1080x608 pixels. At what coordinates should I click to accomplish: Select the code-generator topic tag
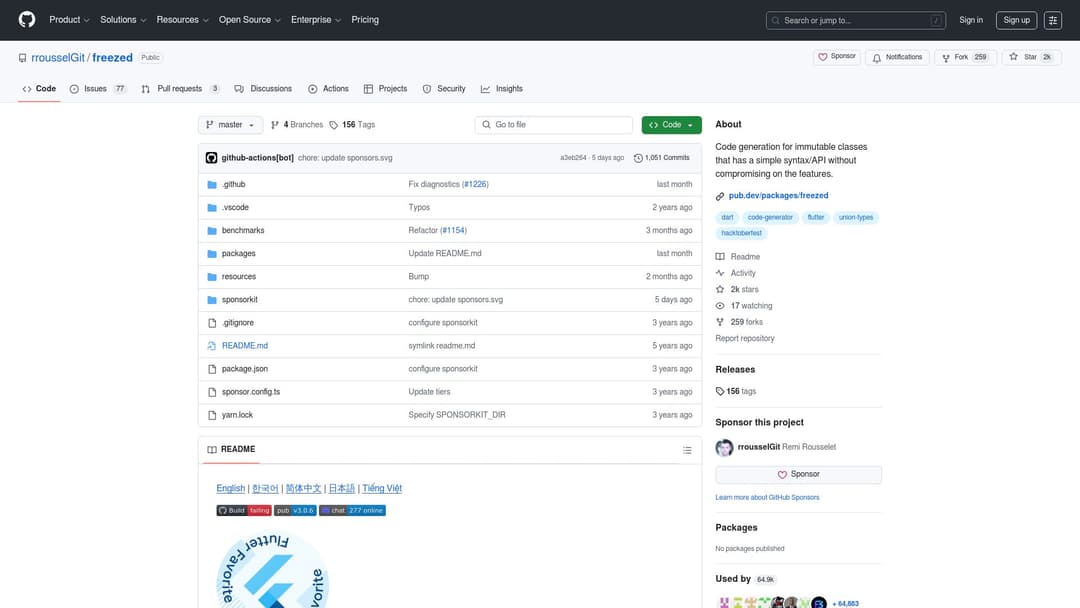[x=770, y=218]
